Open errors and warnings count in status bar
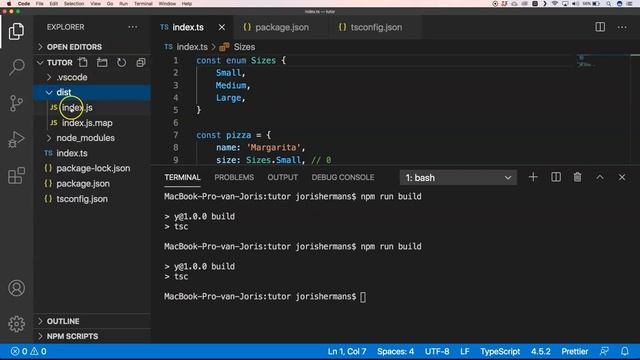 [x=29, y=351]
